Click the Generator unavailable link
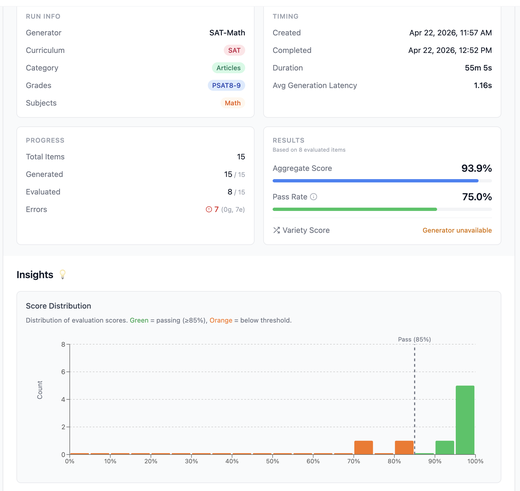This screenshot has height=491, width=520. (457, 230)
